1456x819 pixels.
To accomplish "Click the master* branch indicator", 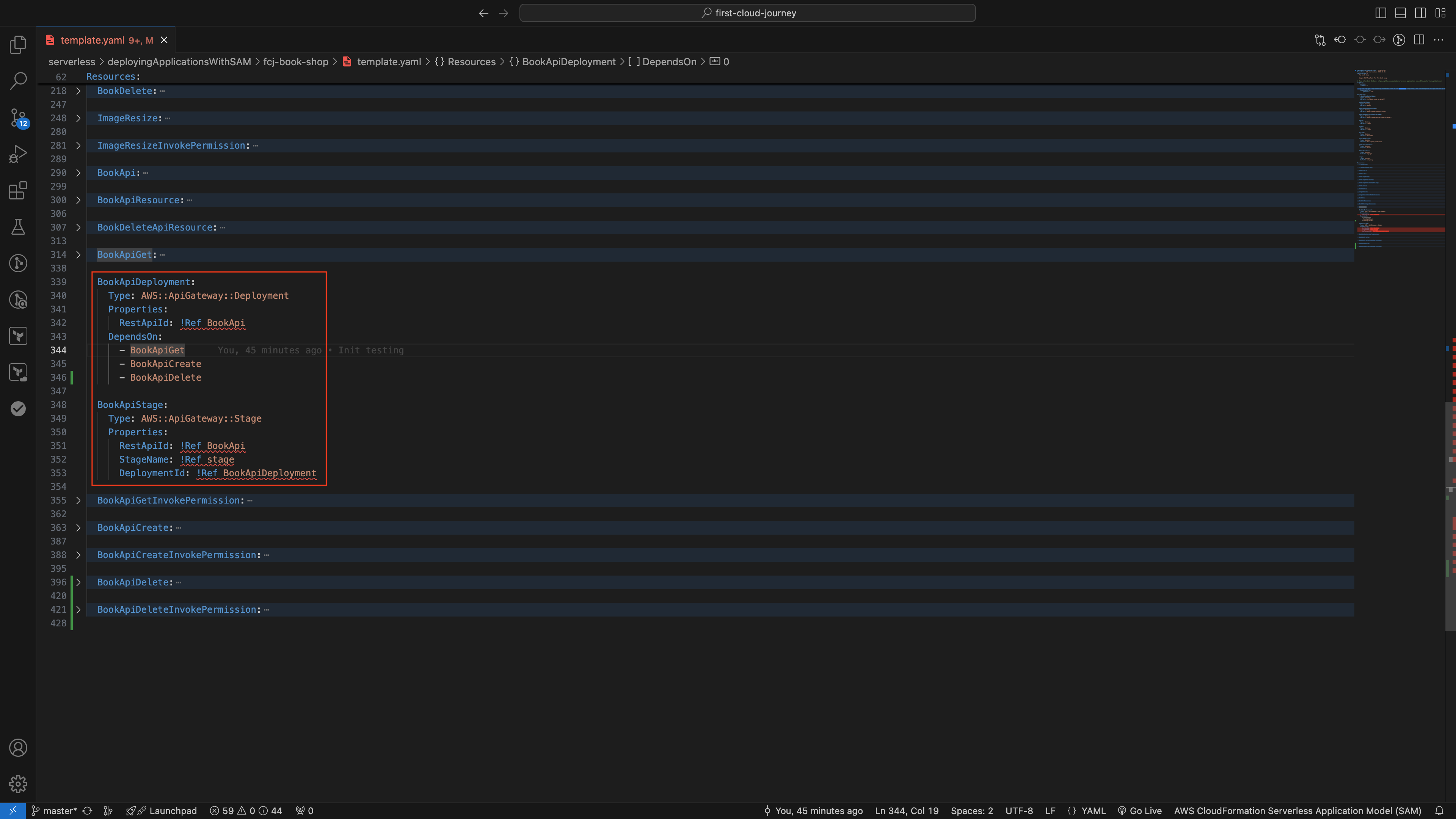I will pos(54,811).
